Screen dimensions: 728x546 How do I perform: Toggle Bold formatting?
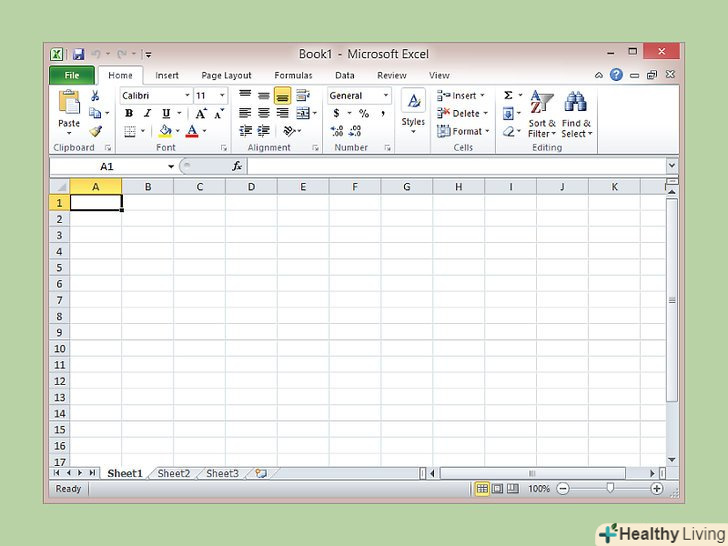128,114
